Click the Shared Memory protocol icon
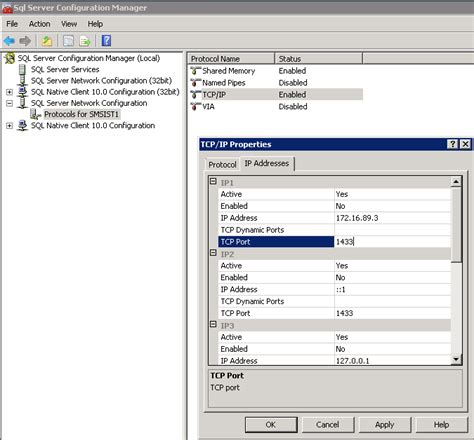Screen dimensions: 474x440 (196, 71)
